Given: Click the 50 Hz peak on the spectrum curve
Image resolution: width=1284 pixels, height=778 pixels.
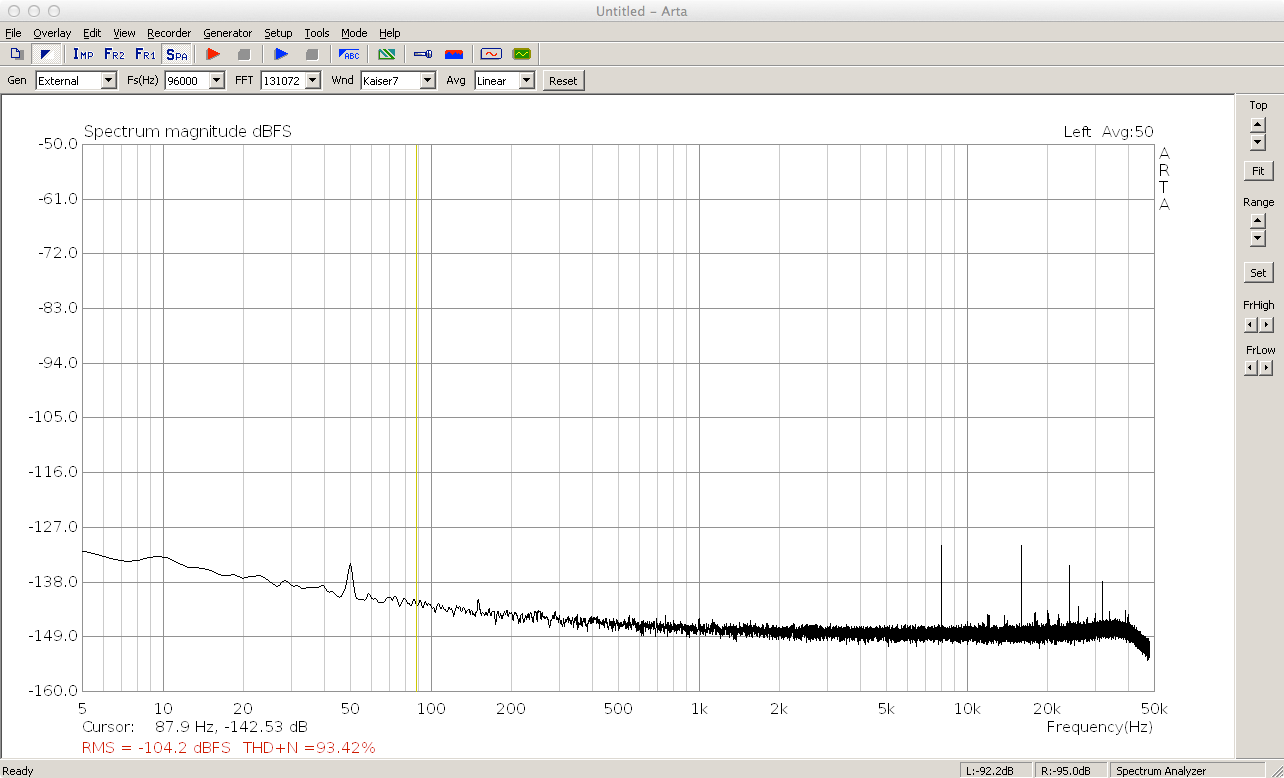Looking at the screenshot, I should (350, 566).
